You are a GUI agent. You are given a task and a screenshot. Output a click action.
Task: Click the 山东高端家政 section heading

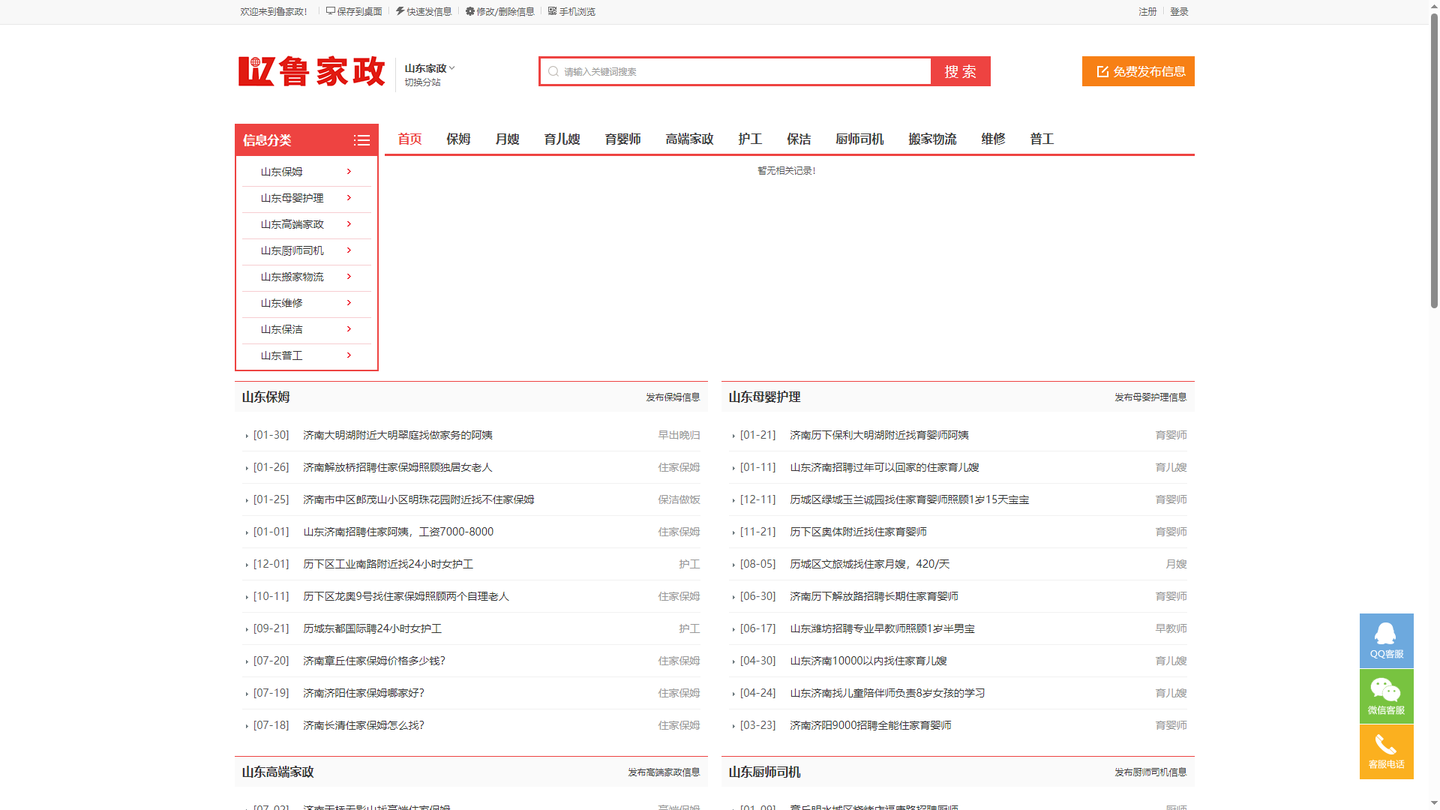pyautogui.click(x=278, y=772)
